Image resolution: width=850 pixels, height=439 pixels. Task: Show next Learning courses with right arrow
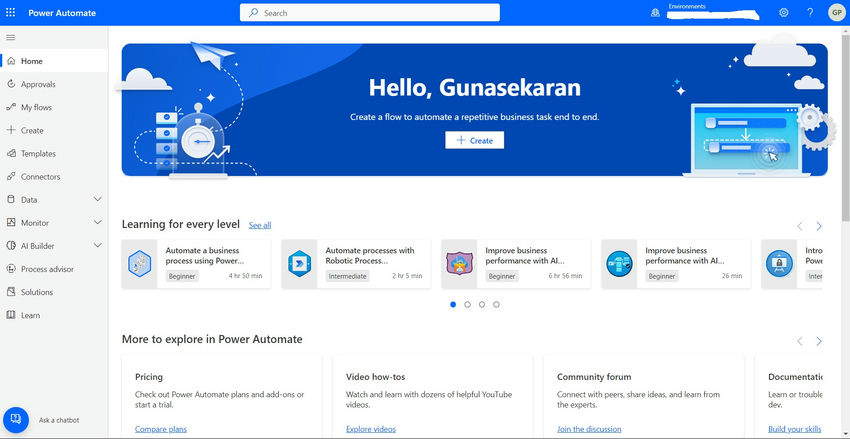point(819,226)
